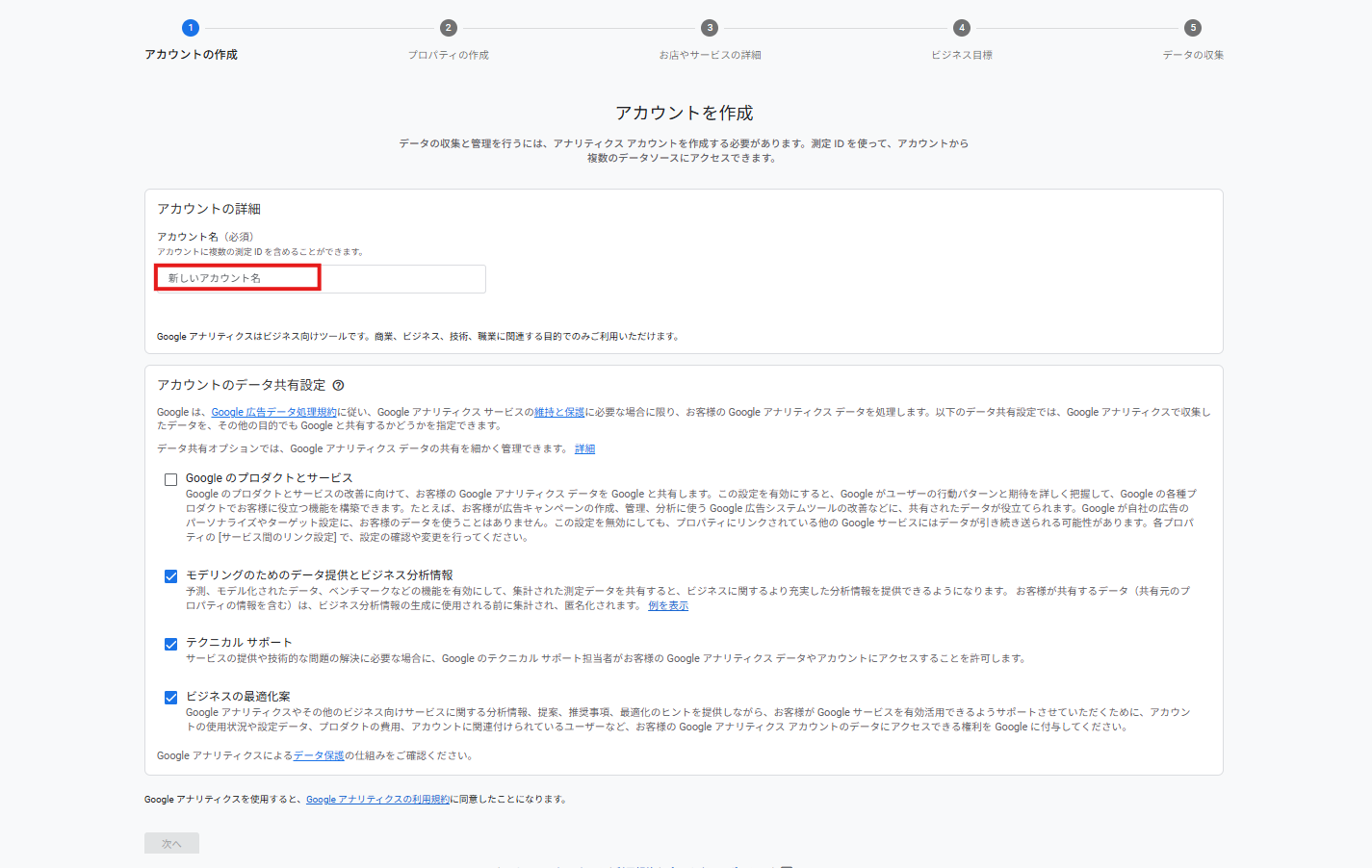Click the 詳細 link for data sharing options
1372x868 pixels.
point(584,449)
